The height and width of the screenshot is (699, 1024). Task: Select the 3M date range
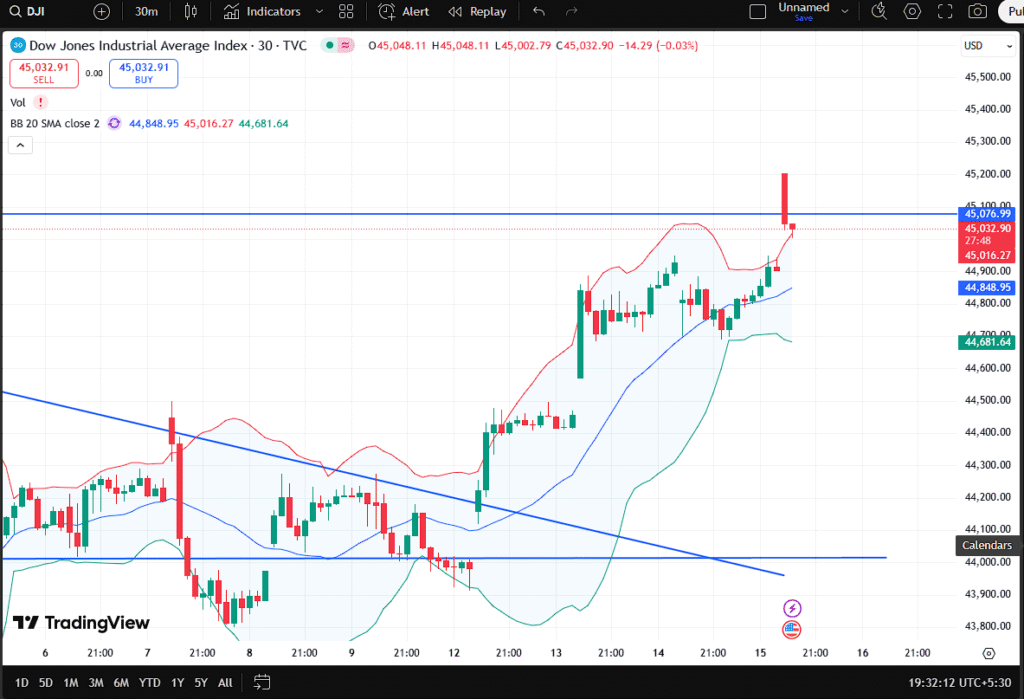tap(96, 683)
